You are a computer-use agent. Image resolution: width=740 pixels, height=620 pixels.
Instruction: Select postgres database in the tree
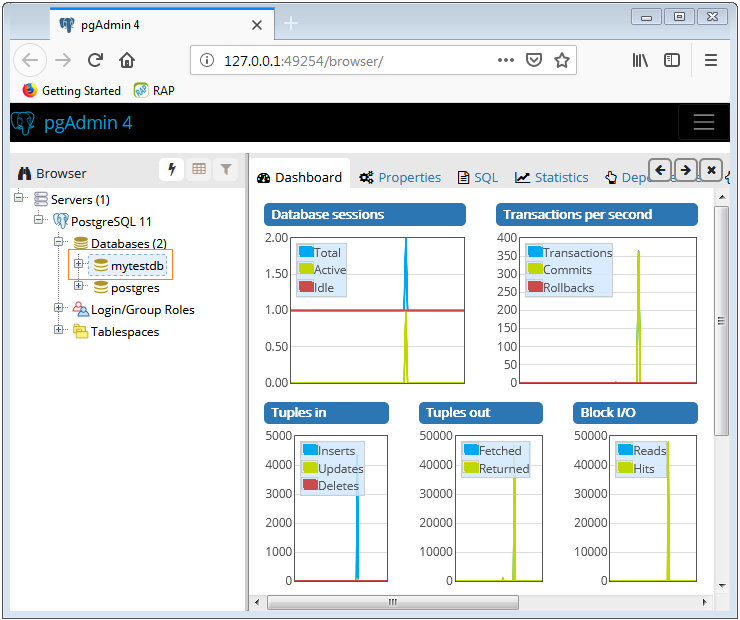coord(126,288)
